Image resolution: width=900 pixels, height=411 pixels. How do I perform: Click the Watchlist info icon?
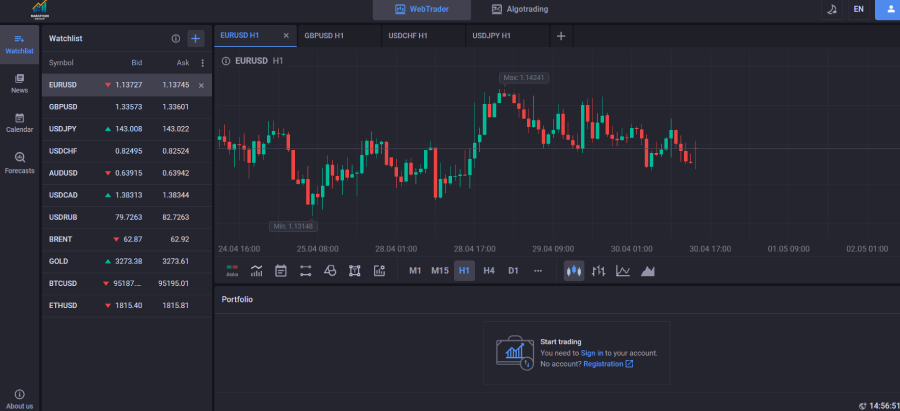tap(176, 38)
